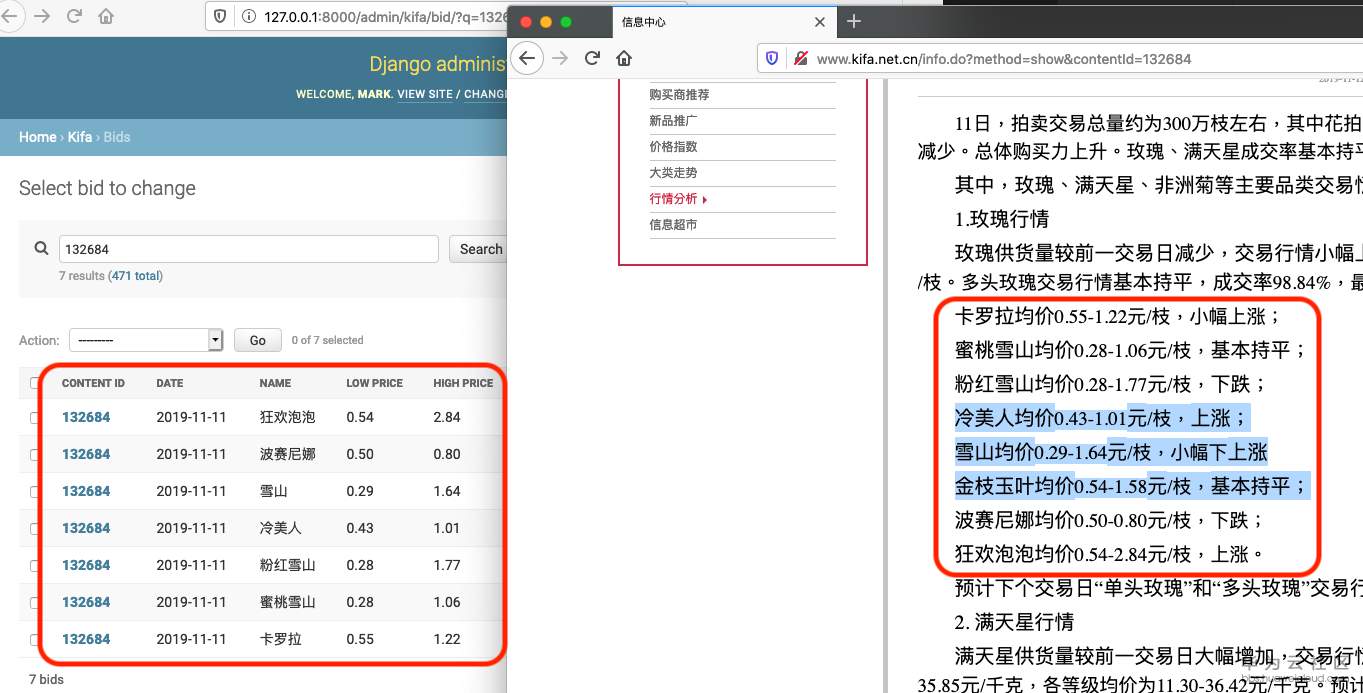The height and width of the screenshot is (693, 1363).
Task: Click the Home breadcrumb link
Action: tap(38, 137)
